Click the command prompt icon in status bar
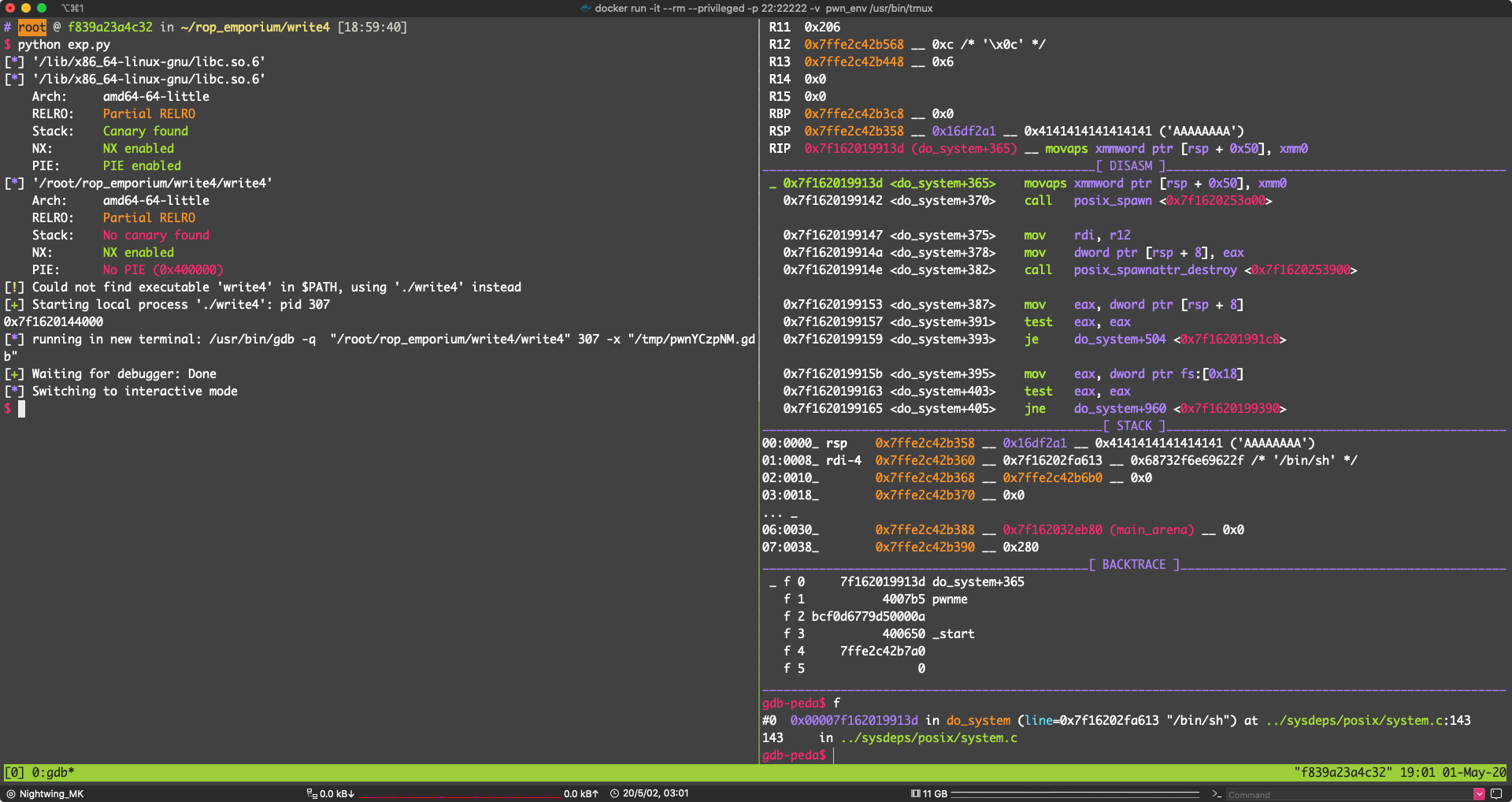 [x=1217, y=794]
